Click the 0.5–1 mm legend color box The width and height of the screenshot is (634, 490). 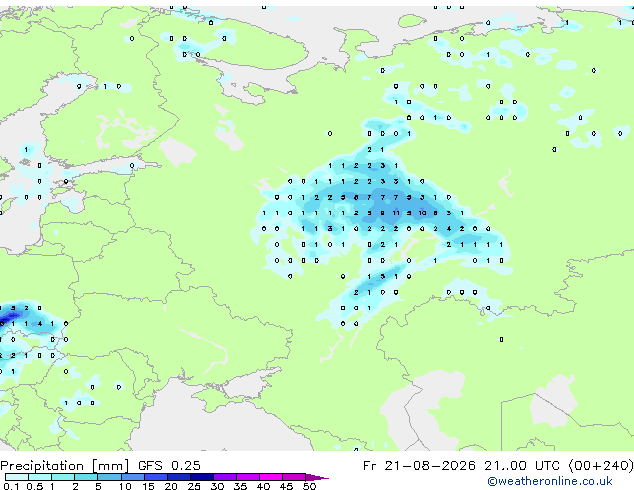click(x=40, y=477)
